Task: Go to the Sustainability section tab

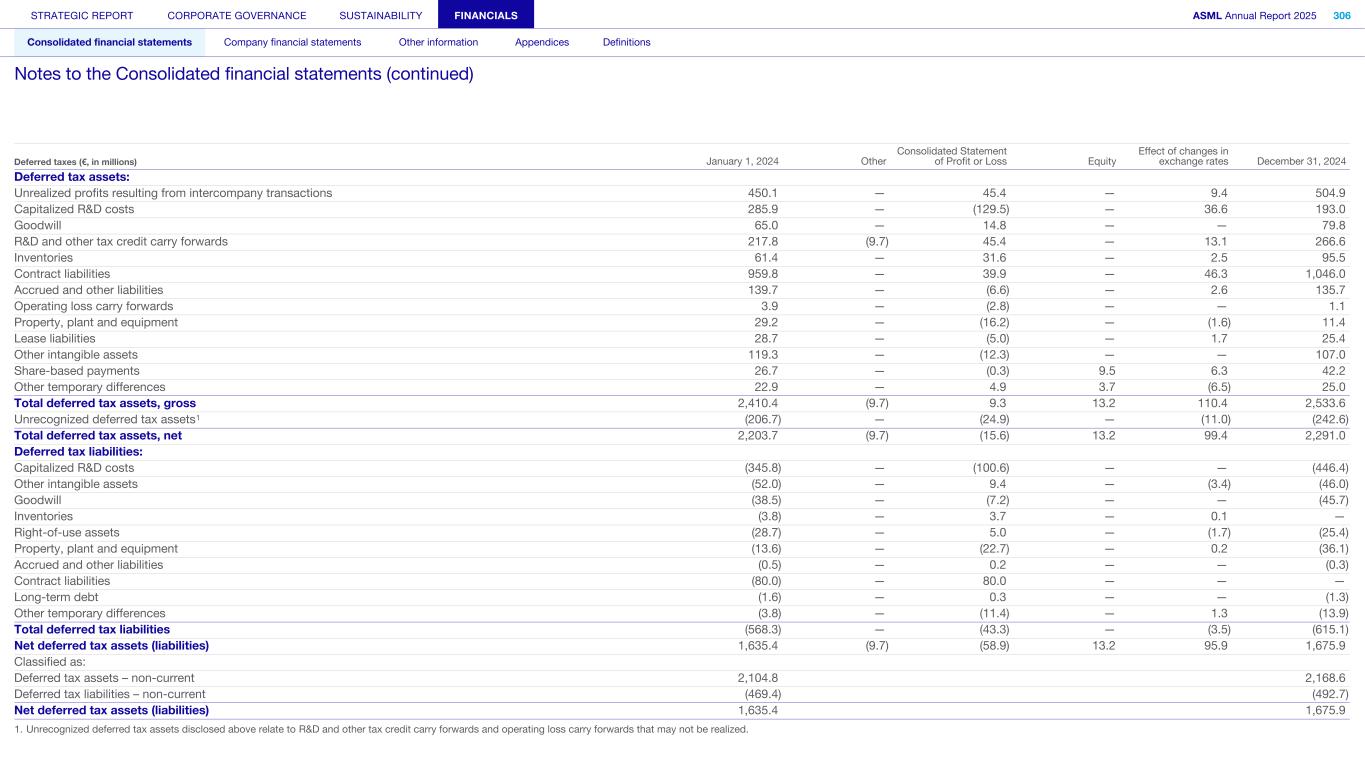Action: (380, 16)
